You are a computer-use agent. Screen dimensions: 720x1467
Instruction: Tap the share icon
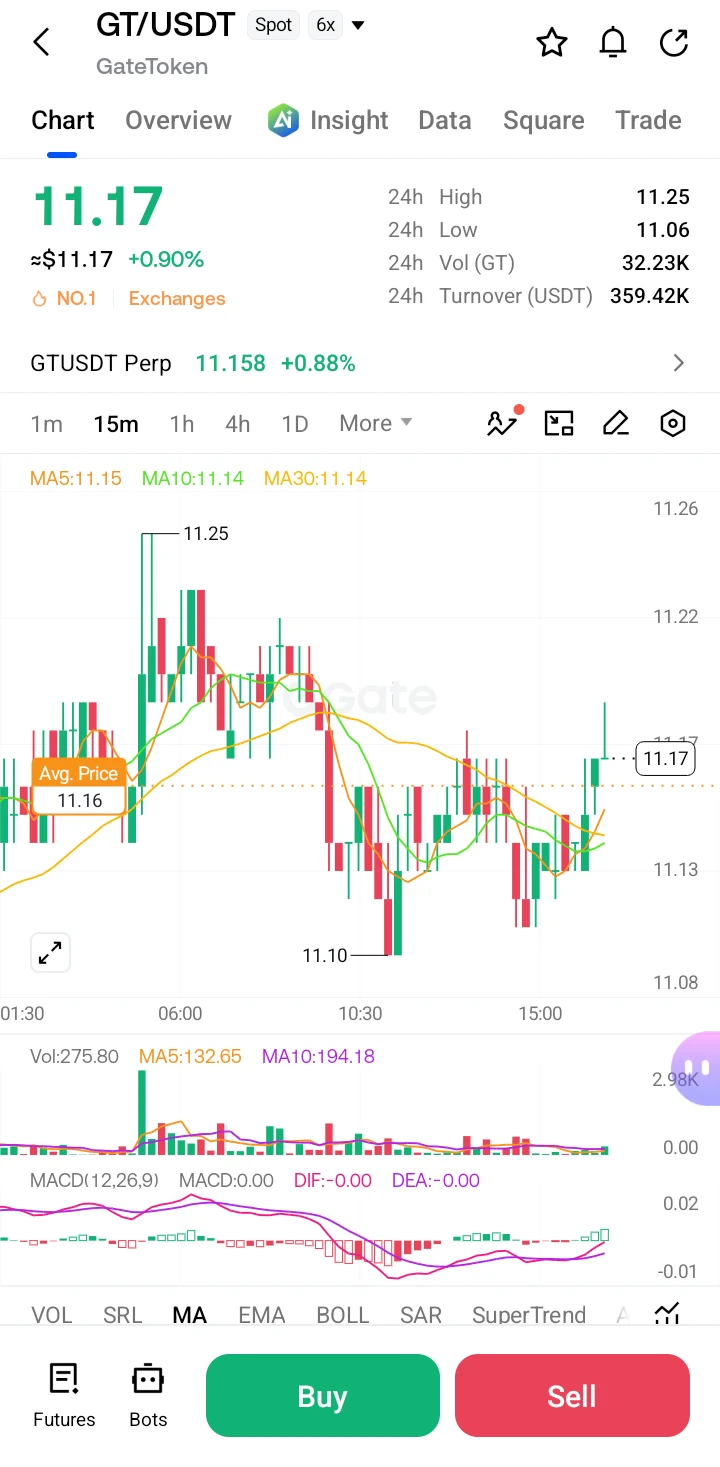coord(675,43)
